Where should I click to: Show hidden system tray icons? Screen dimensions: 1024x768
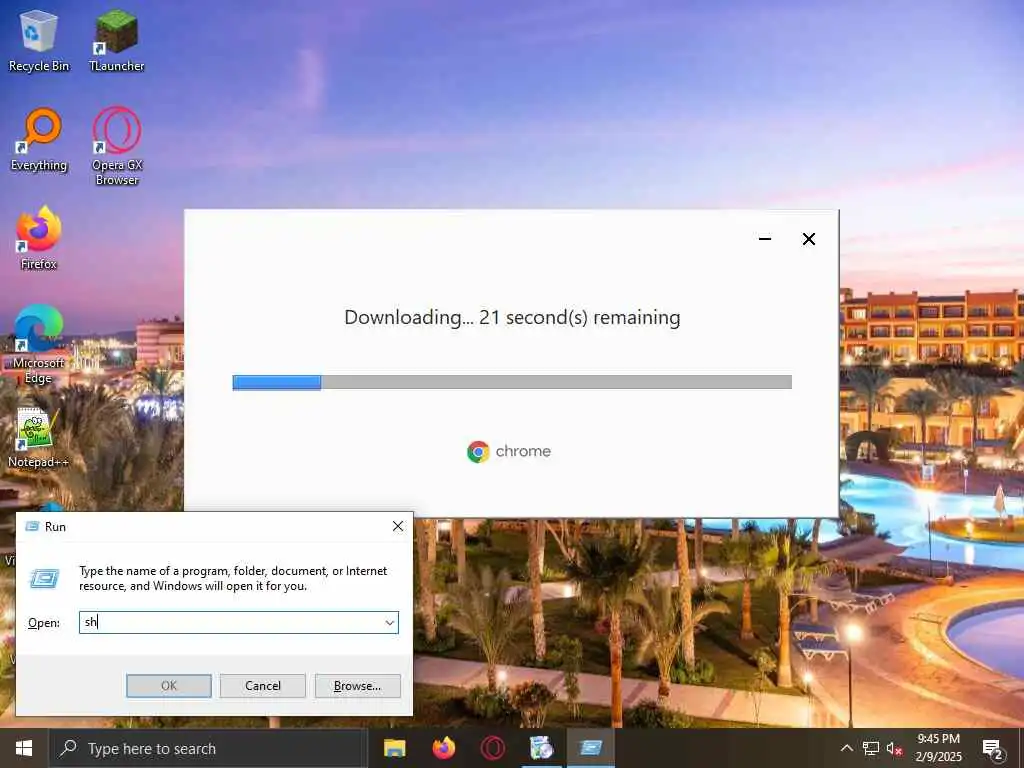click(x=846, y=748)
